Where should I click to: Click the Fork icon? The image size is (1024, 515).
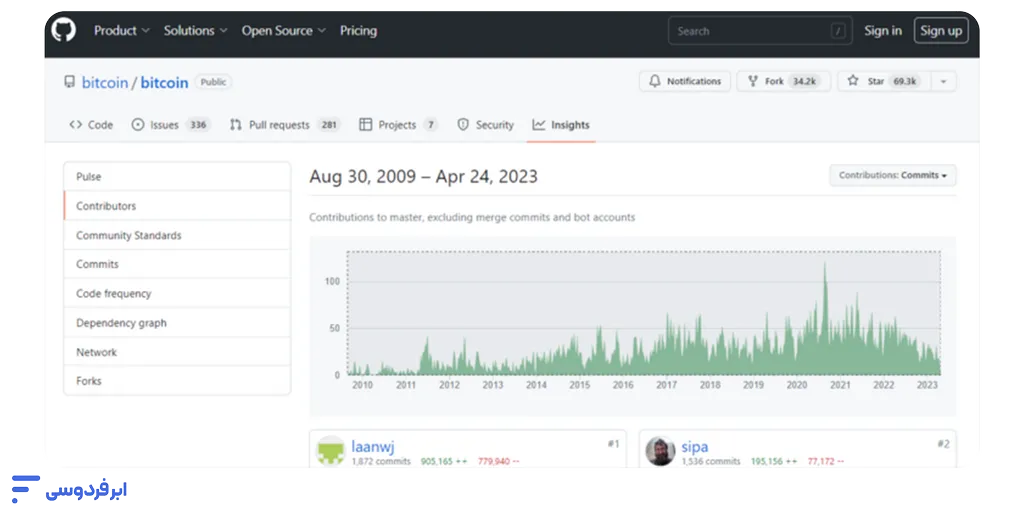click(753, 81)
